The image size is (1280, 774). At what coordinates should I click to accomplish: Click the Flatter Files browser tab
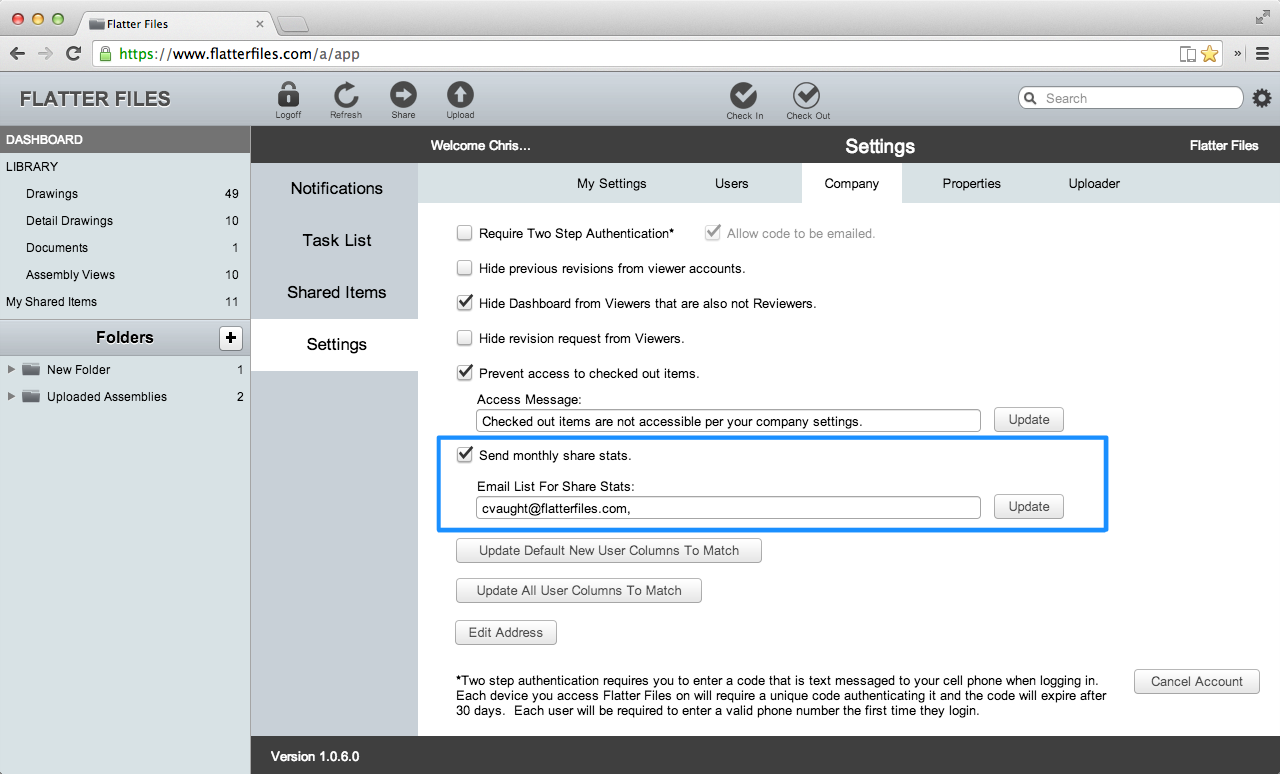[x=174, y=23]
